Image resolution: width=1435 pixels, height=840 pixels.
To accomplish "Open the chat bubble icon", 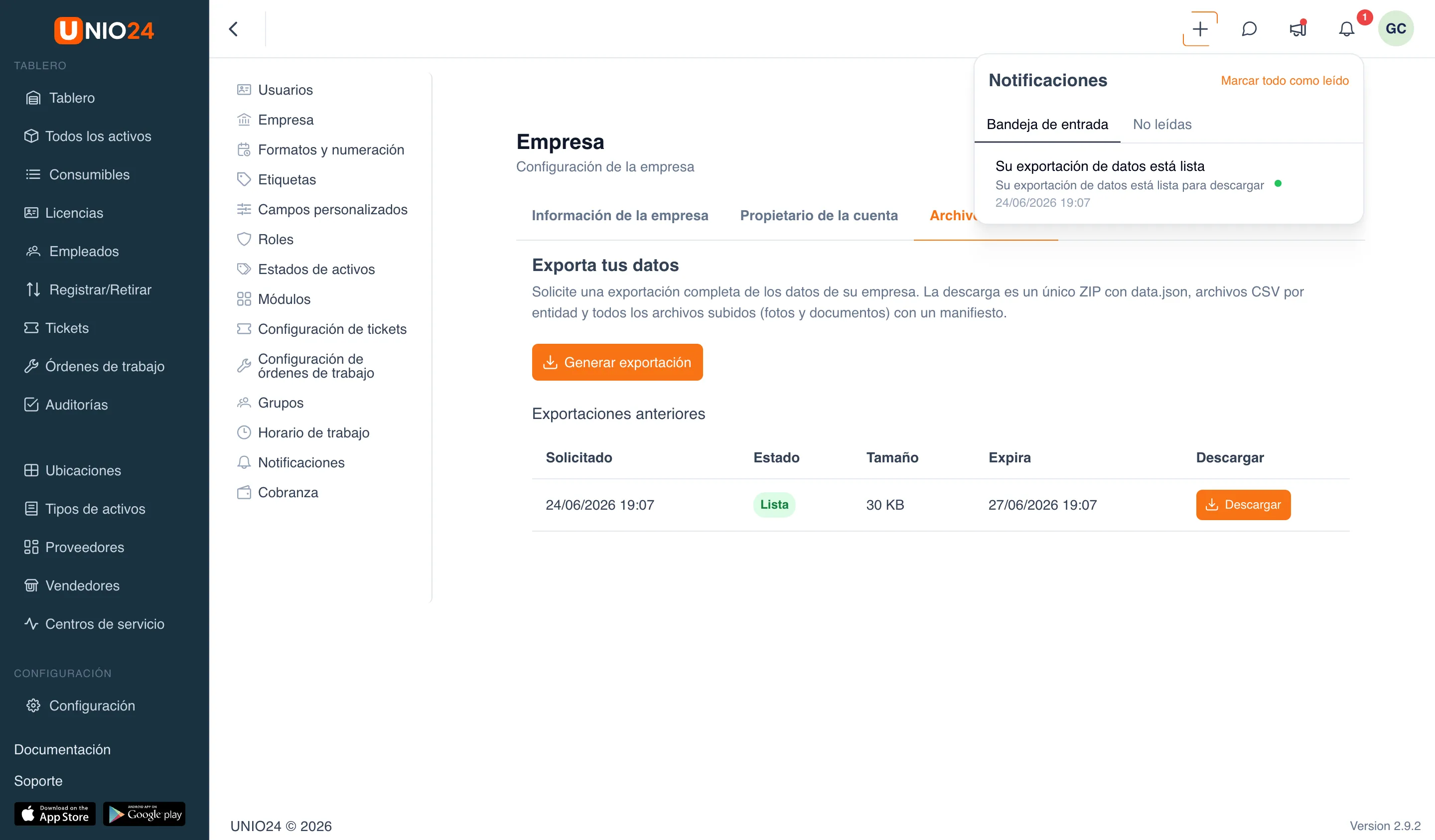I will [1249, 29].
